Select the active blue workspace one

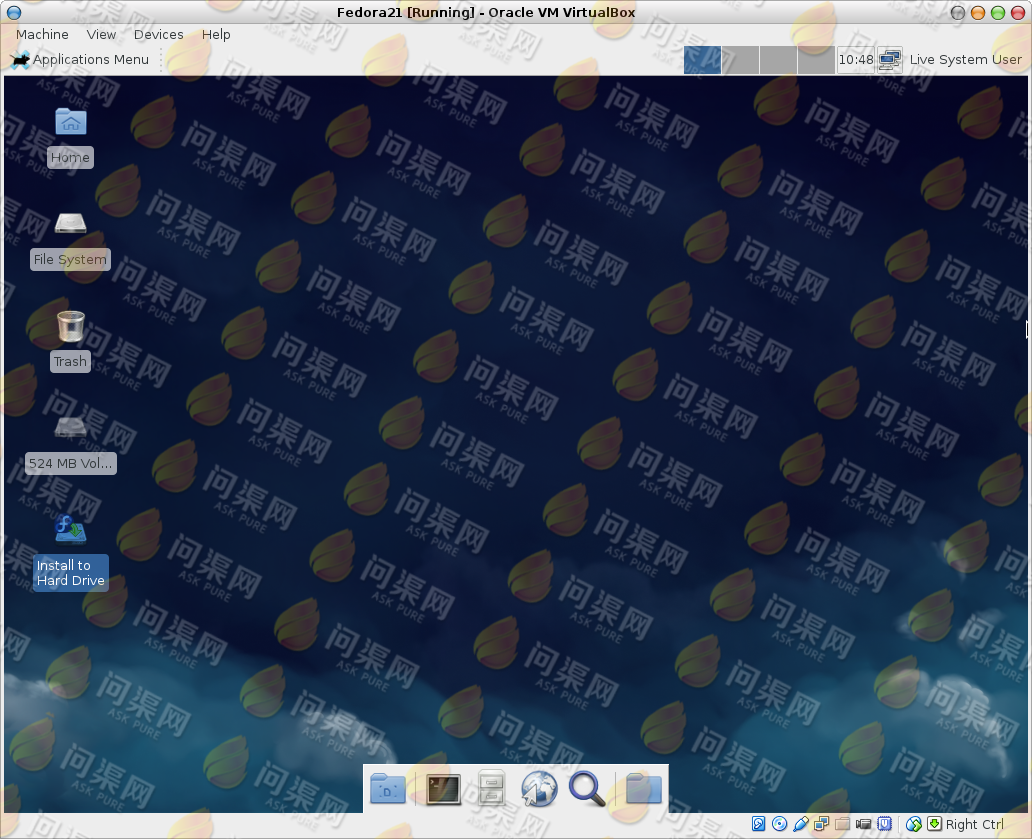pyautogui.click(x=703, y=60)
